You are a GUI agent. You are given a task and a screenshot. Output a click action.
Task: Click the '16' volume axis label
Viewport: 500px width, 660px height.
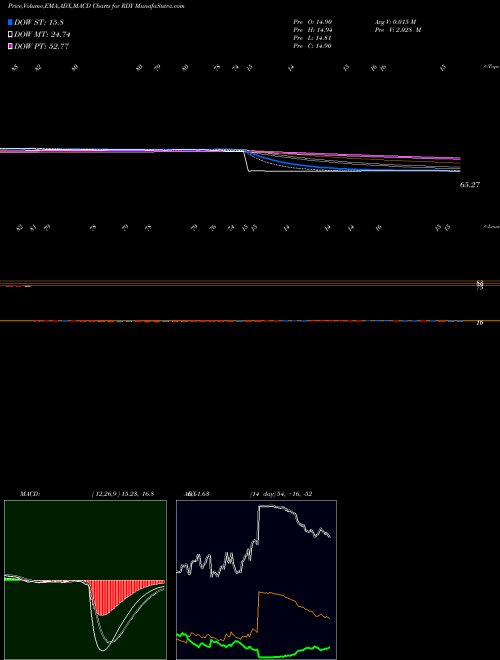(x=480, y=323)
